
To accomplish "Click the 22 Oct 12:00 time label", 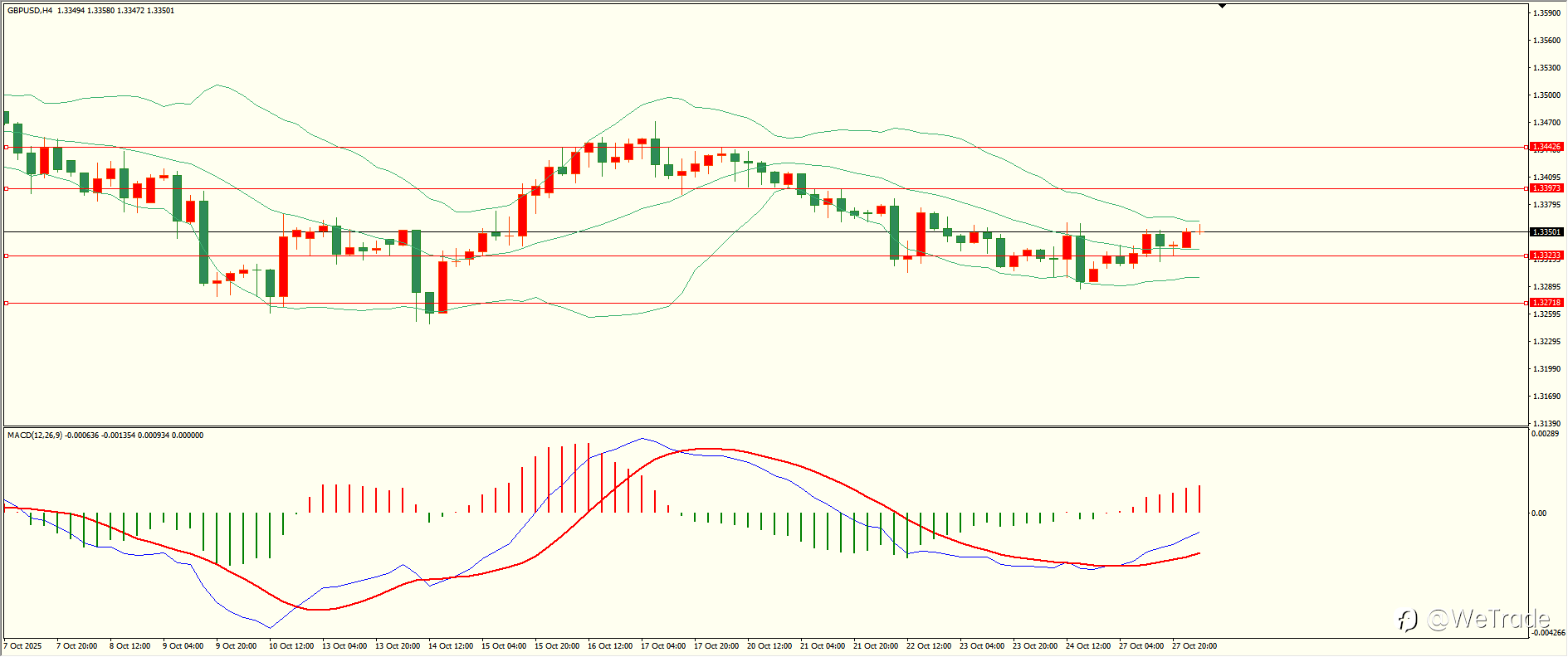I will click(x=929, y=646).
